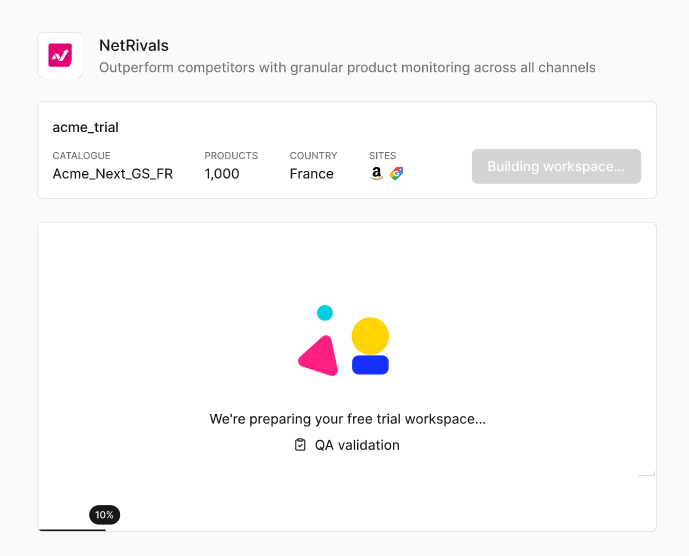Click the Google Shopping site icon
The image size is (689, 556).
click(x=396, y=173)
